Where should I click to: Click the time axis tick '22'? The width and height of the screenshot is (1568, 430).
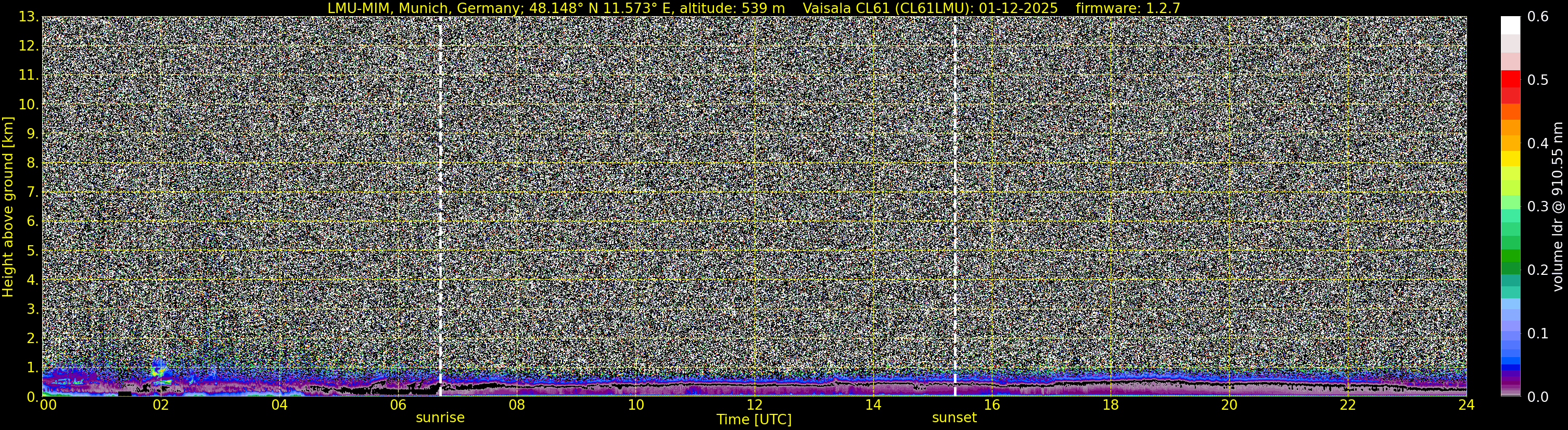(x=1348, y=406)
